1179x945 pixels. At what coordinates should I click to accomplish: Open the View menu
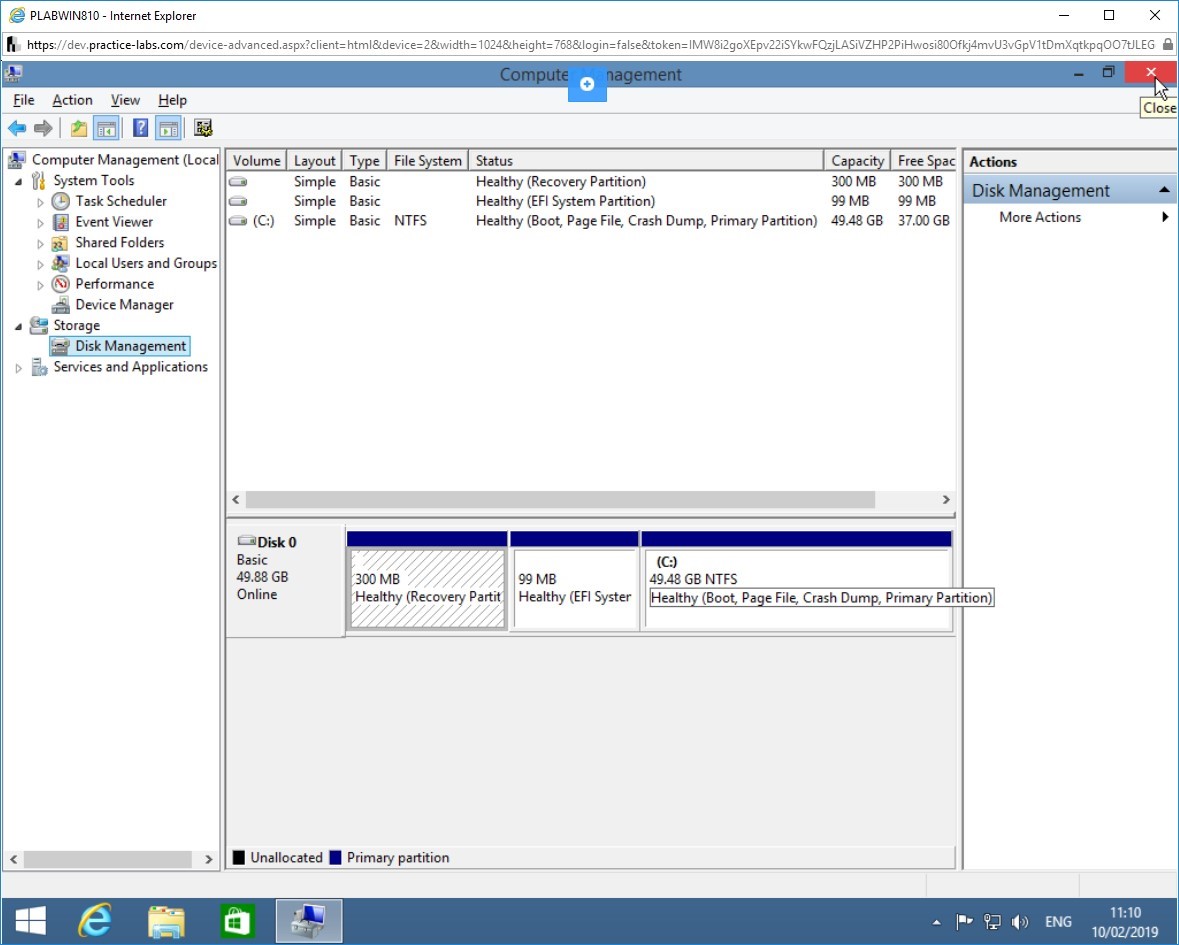[x=125, y=100]
